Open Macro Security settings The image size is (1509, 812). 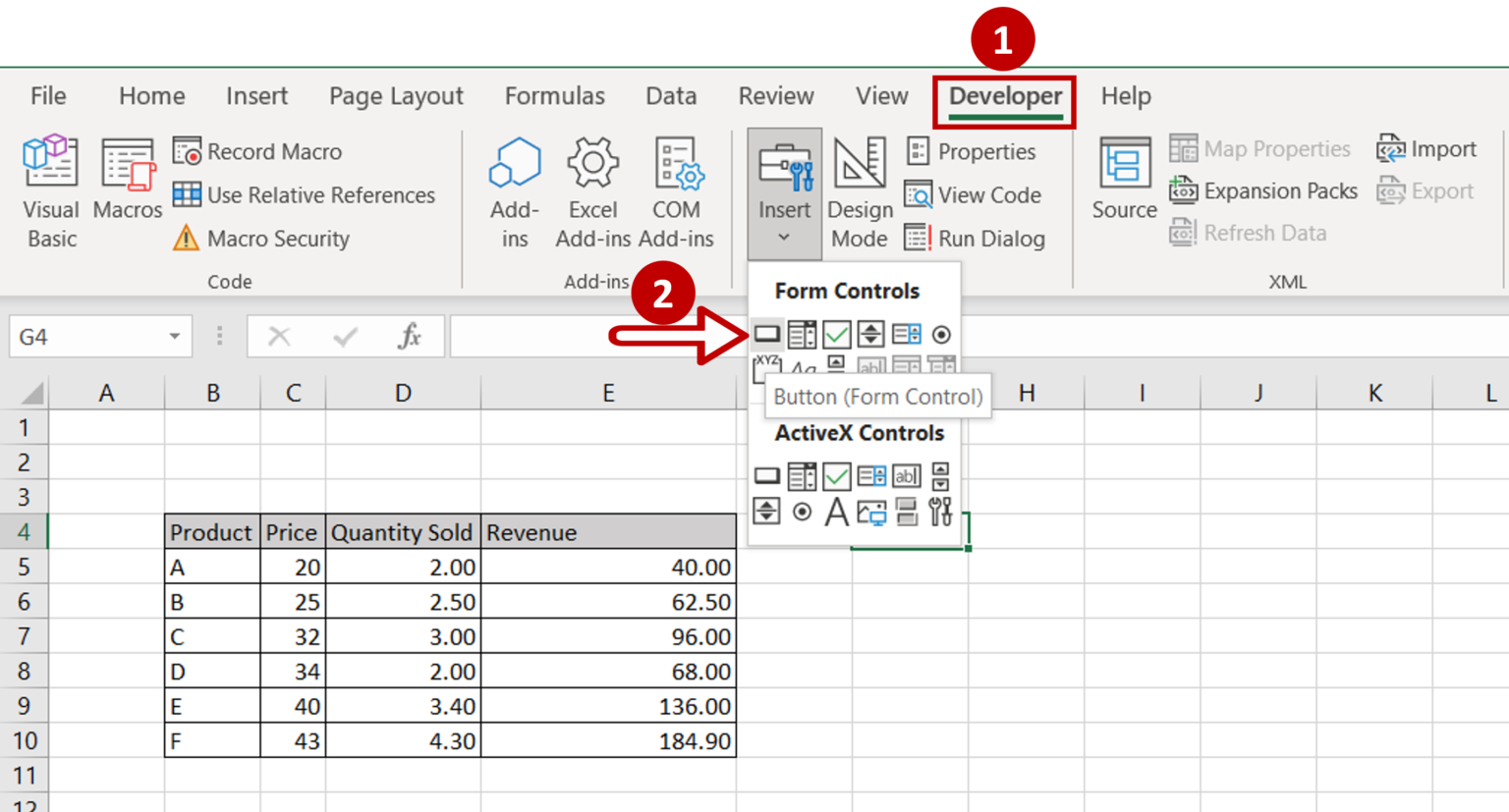(x=260, y=238)
